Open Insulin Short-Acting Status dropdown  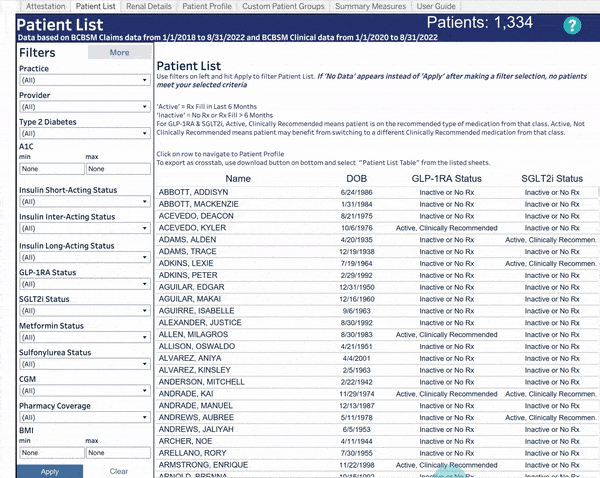(85, 202)
